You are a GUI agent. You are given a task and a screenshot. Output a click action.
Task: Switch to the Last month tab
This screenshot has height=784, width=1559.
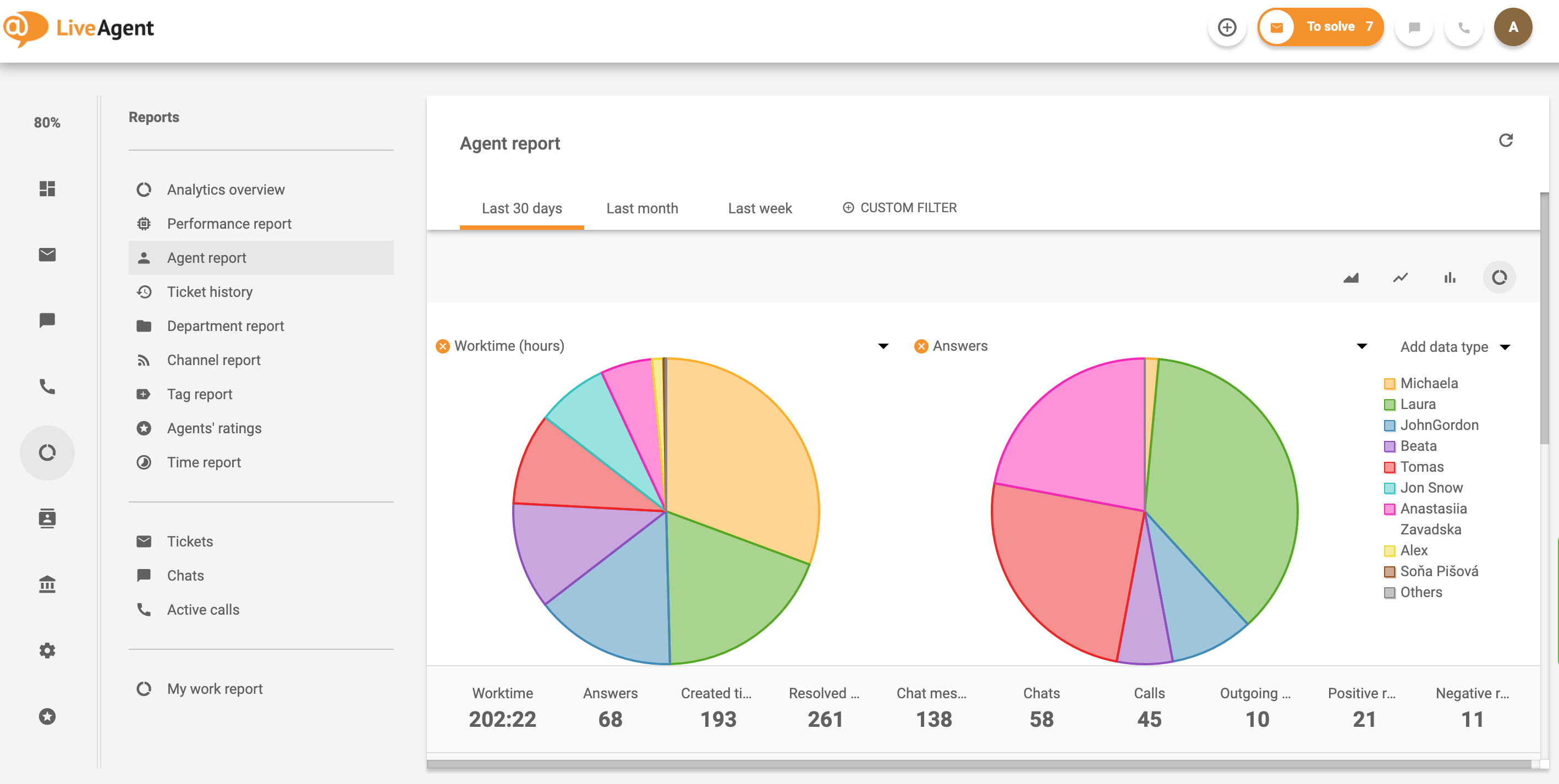(x=641, y=208)
